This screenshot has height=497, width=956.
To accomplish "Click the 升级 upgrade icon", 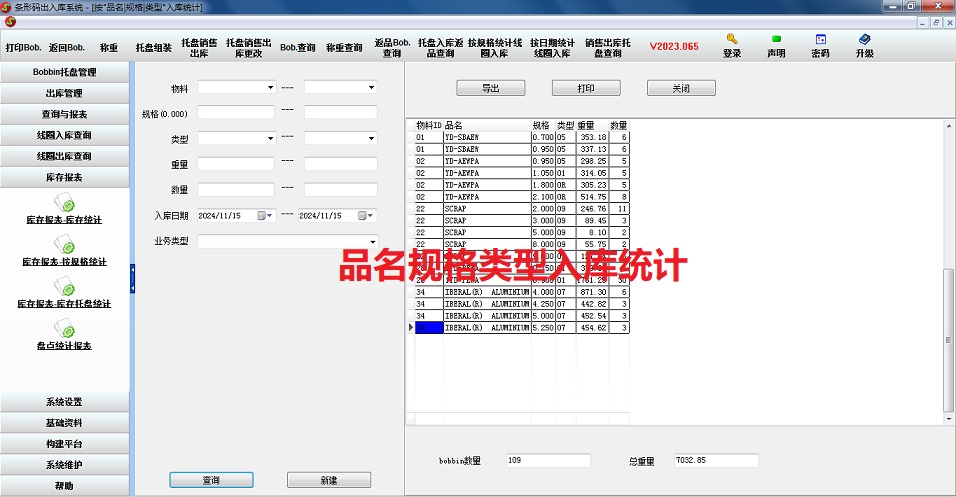I will click(x=864, y=41).
